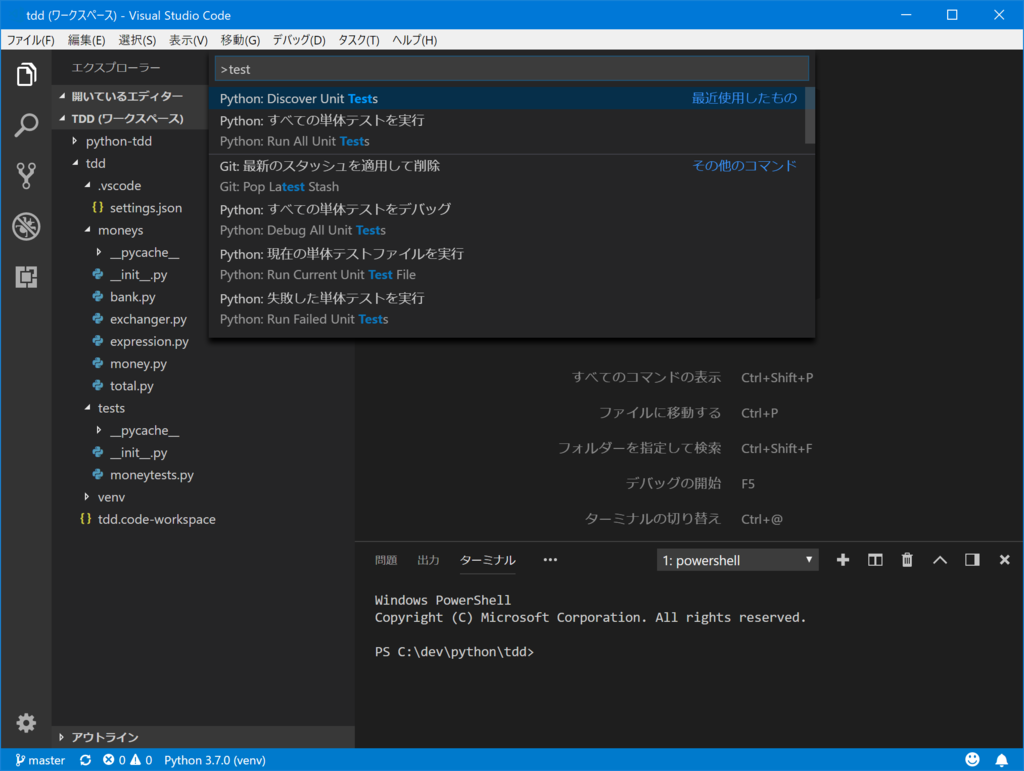Split the terminal panel

pos(875,560)
